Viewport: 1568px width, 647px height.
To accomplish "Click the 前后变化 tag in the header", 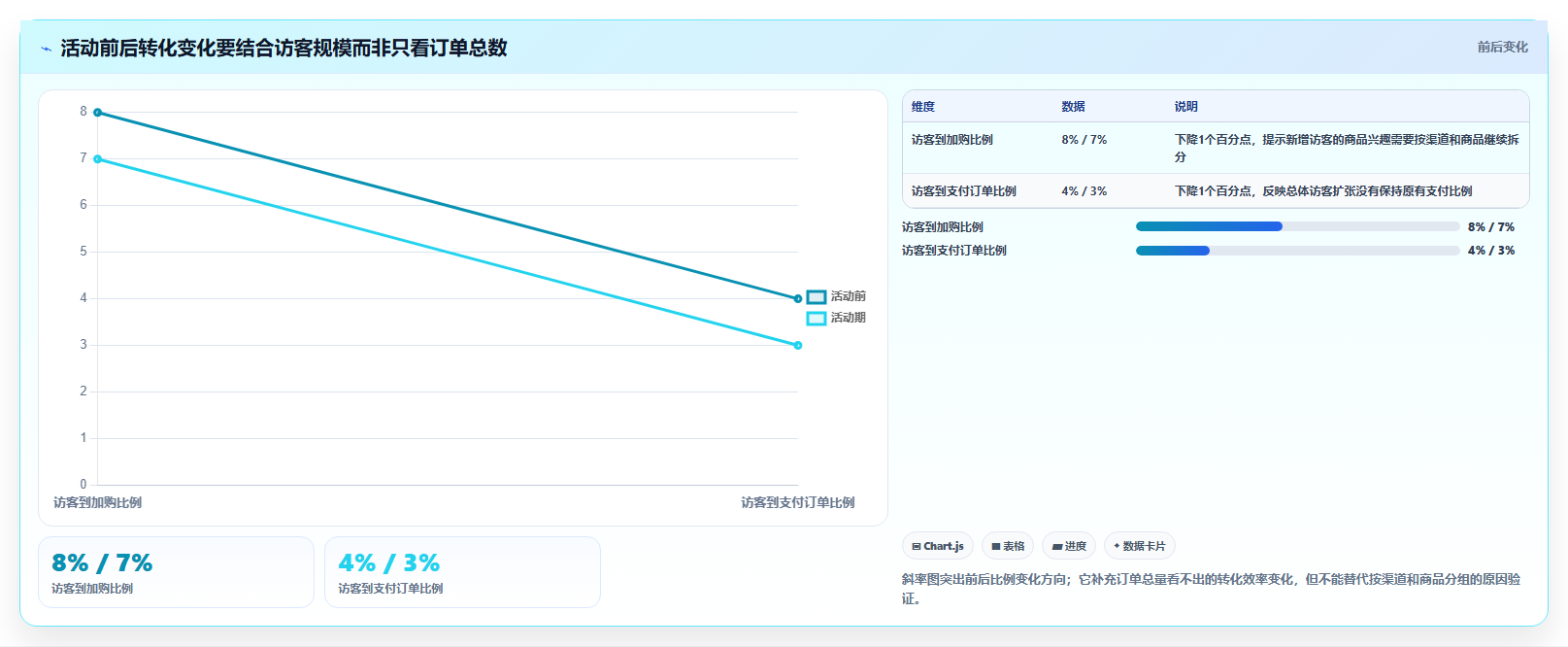I will (1502, 47).
